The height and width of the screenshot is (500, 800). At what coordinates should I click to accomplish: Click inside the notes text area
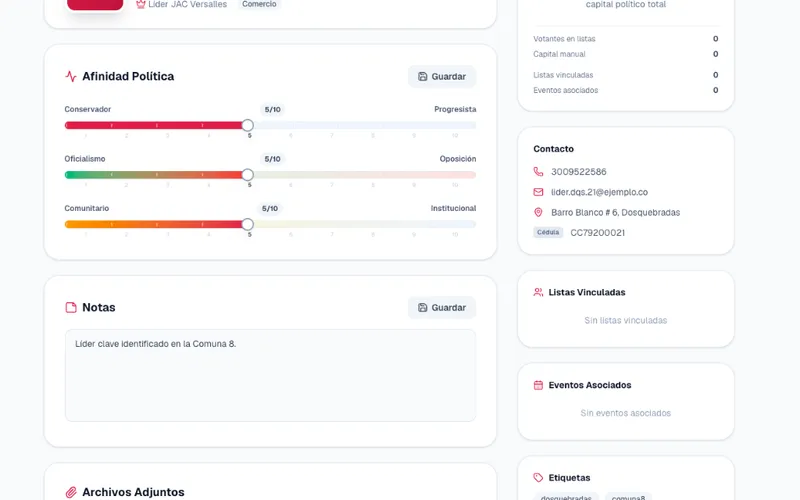click(x=270, y=376)
